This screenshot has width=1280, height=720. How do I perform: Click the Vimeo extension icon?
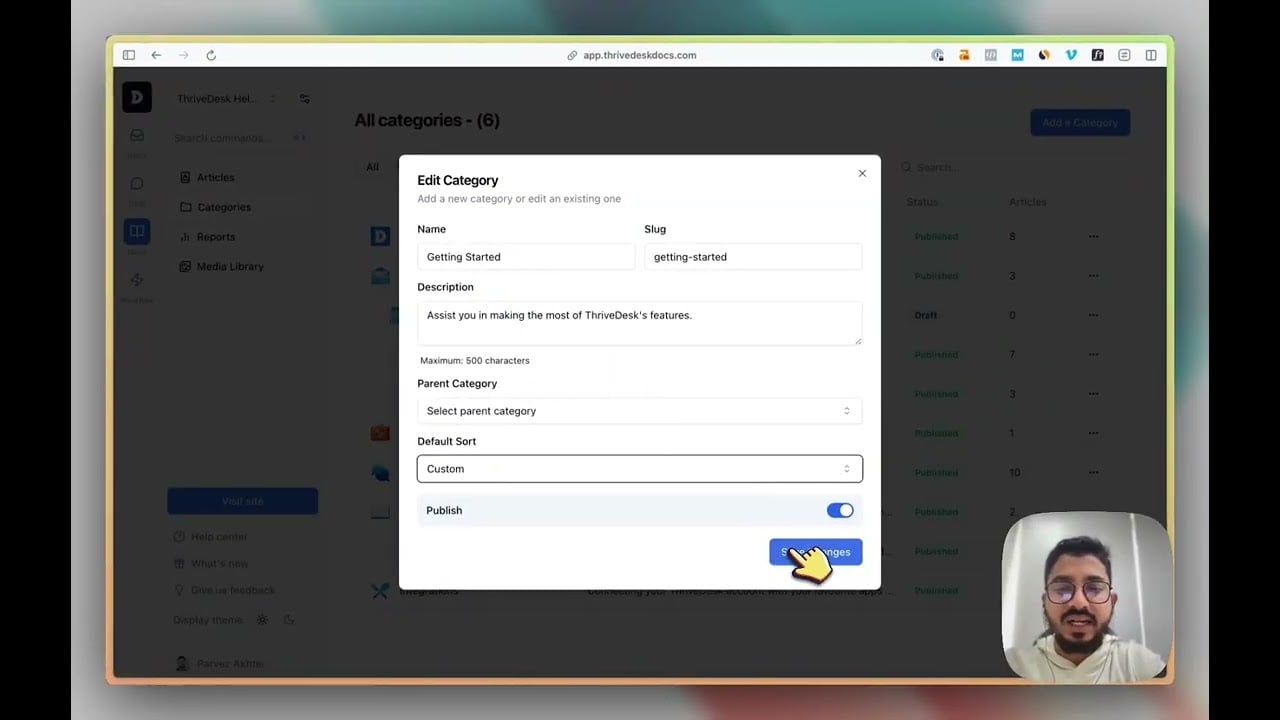point(1071,55)
